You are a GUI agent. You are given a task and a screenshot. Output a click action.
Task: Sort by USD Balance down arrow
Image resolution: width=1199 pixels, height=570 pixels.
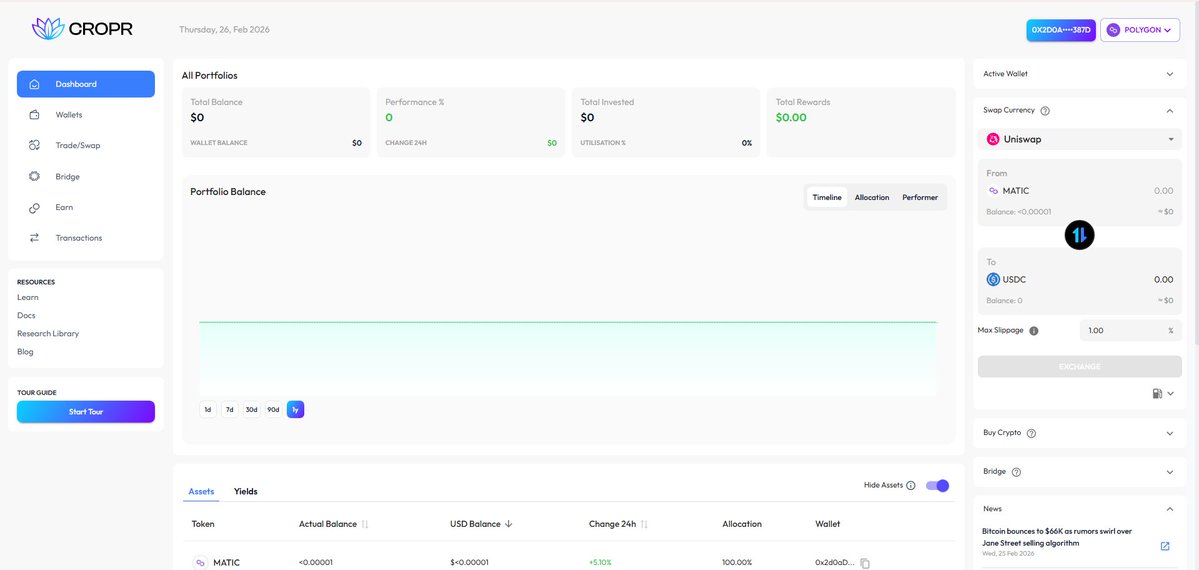pyautogui.click(x=509, y=524)
